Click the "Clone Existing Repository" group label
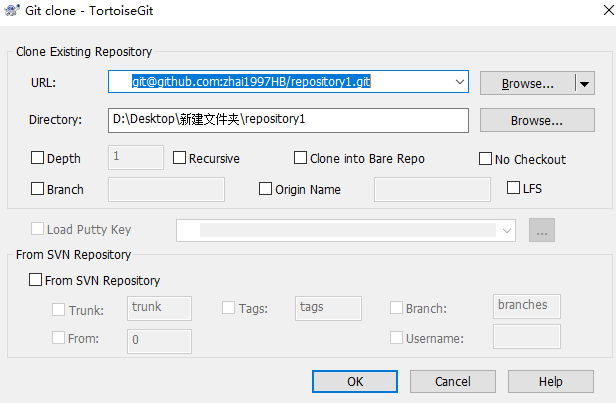This screenshot has width=616, height=403. pyautogui.click(x=84, y=51)
